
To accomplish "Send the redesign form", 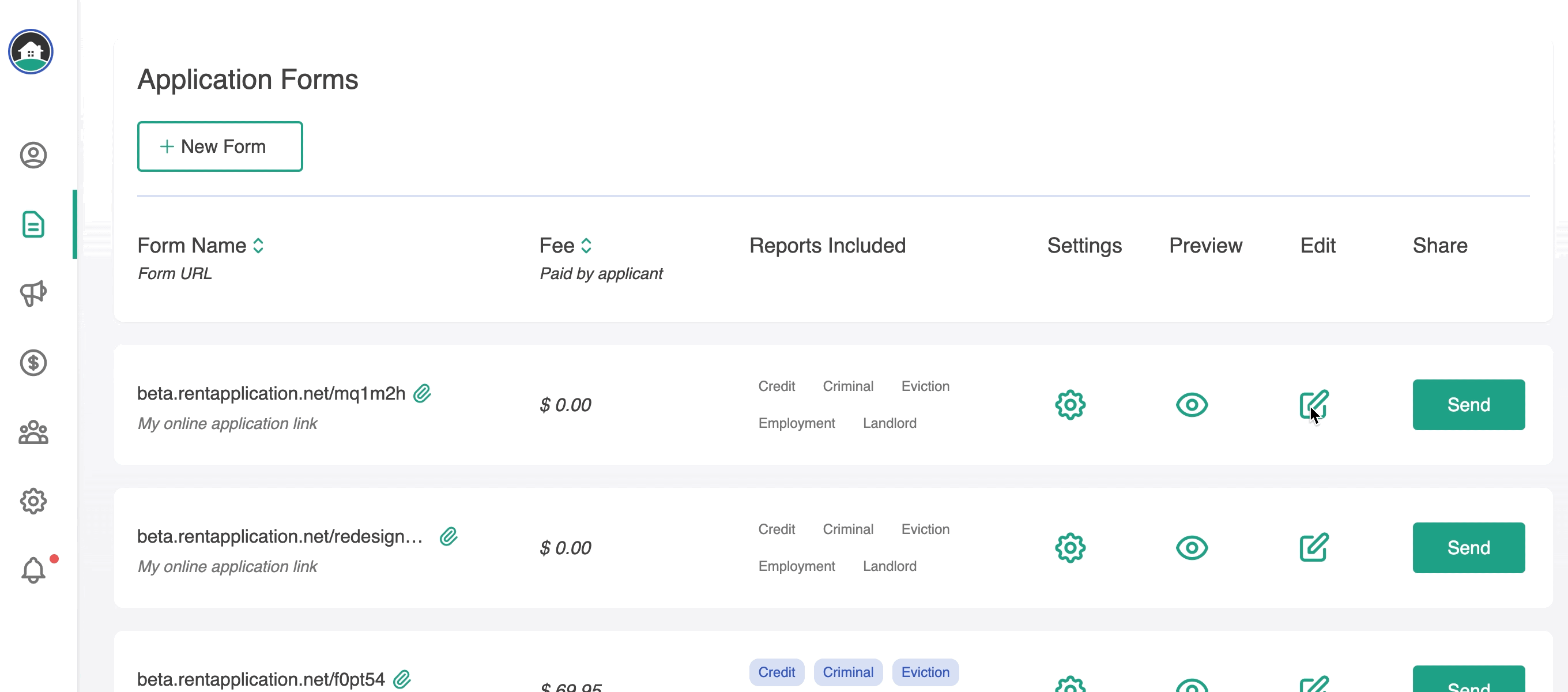I will coord(1468,548).
